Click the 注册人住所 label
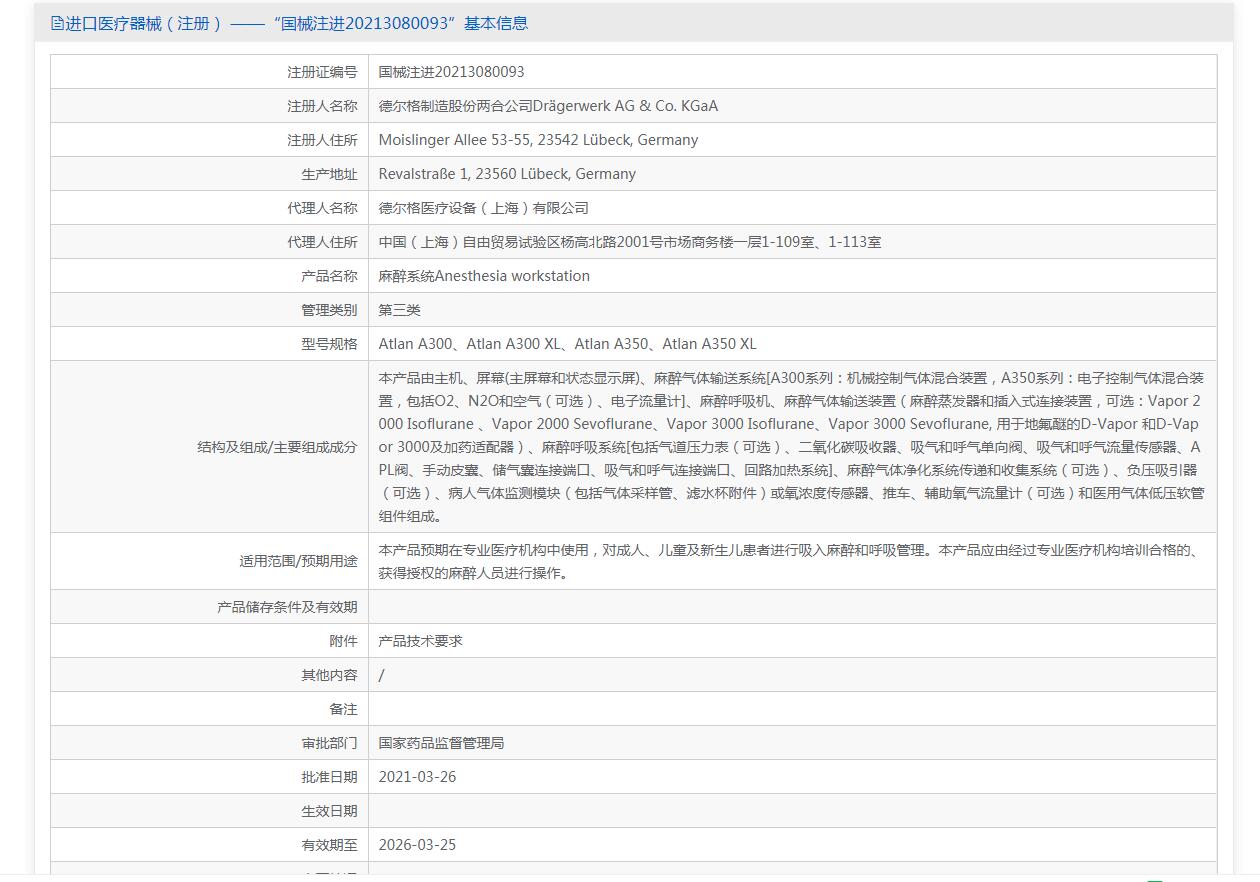Image resolution: width=1260 pixels, height=882 pixels. [x=322, y=140]
